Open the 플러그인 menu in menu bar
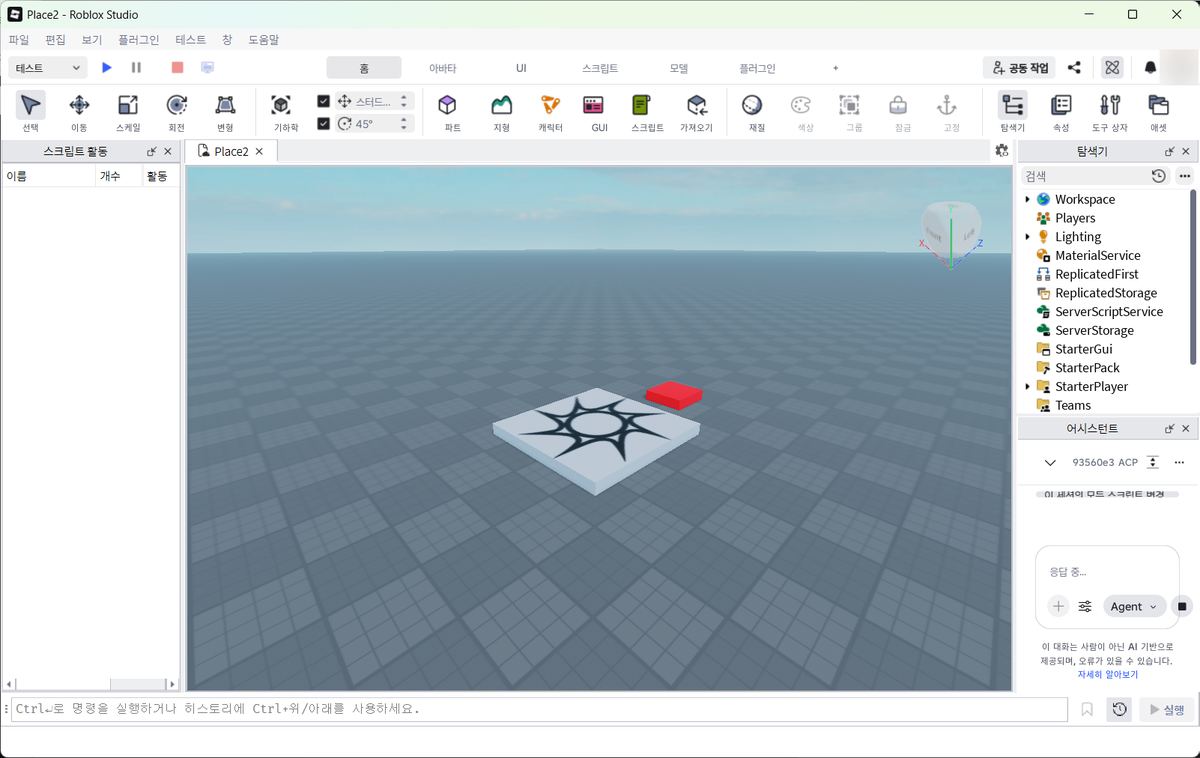 (x=138, y=40)
